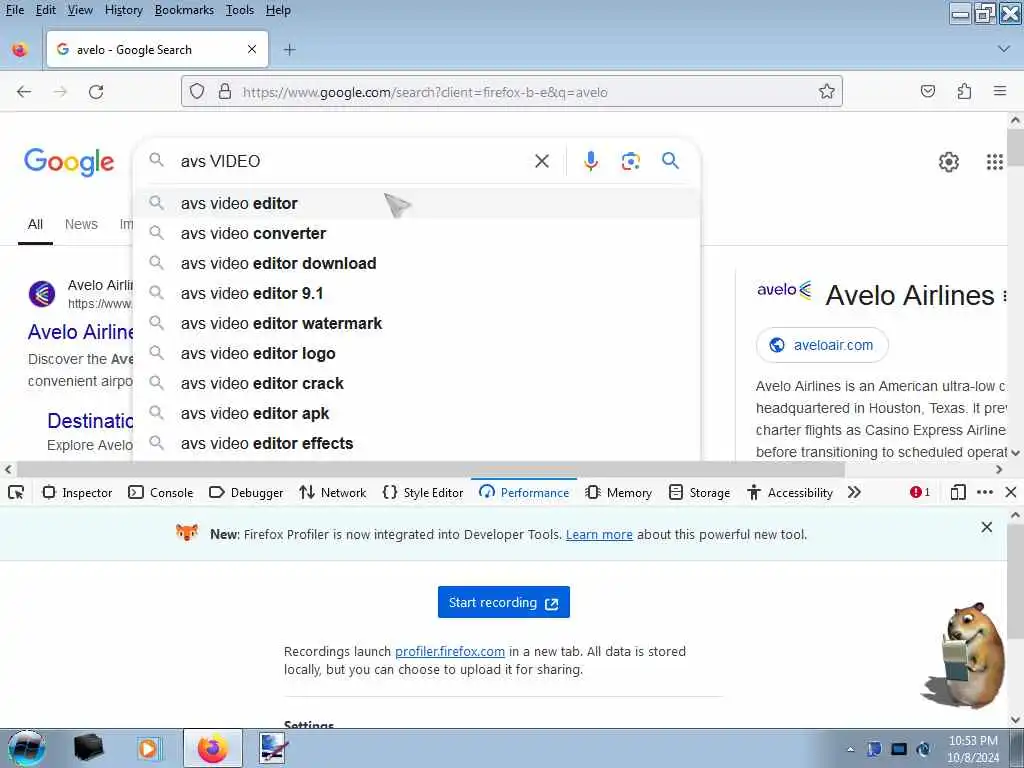Bookmark this page with the star icon
The height and width of the screenshot is (768, 1024).
(x=827, y=91)
